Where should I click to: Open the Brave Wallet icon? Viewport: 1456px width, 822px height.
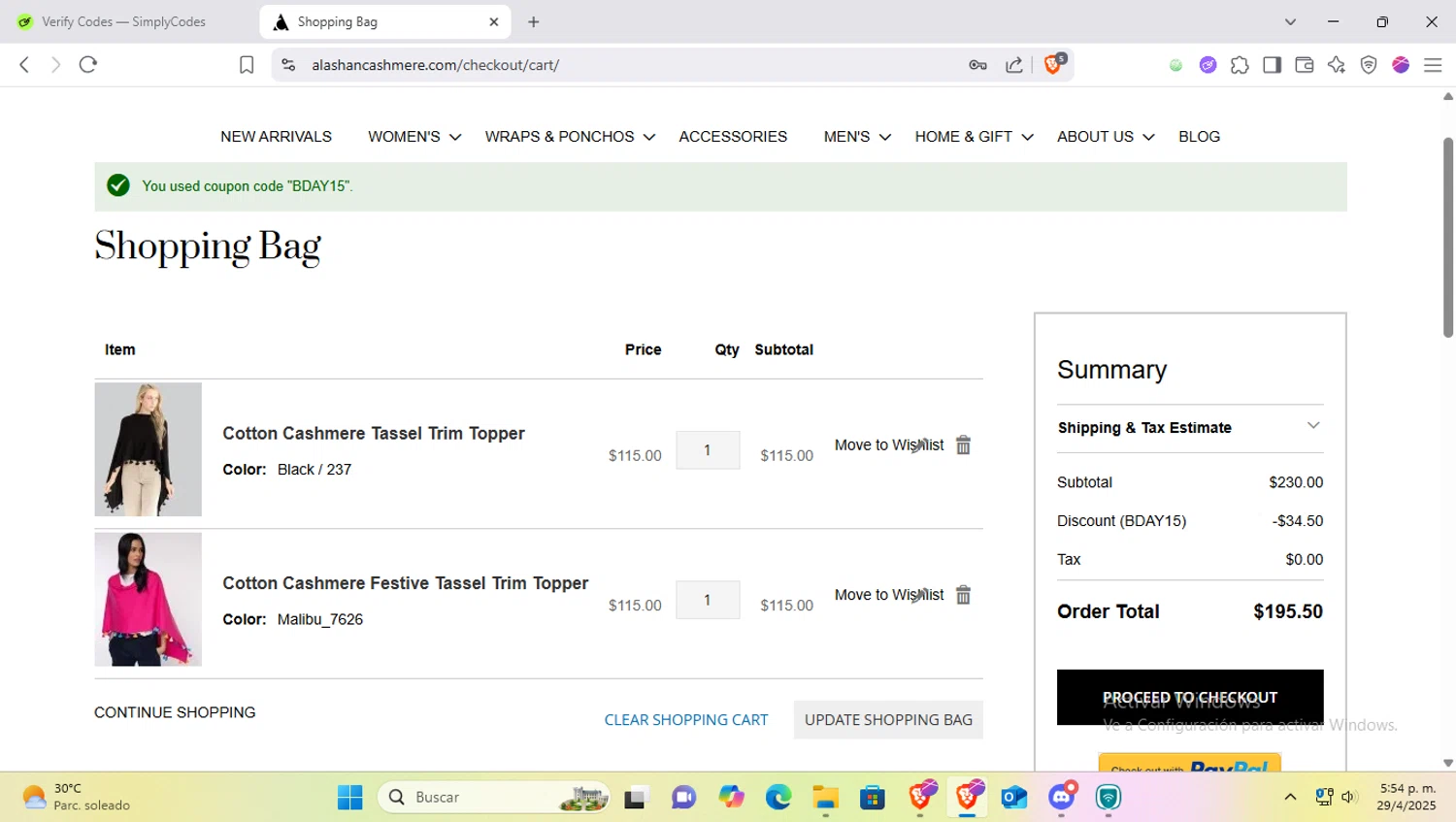tap(1304, 65)
